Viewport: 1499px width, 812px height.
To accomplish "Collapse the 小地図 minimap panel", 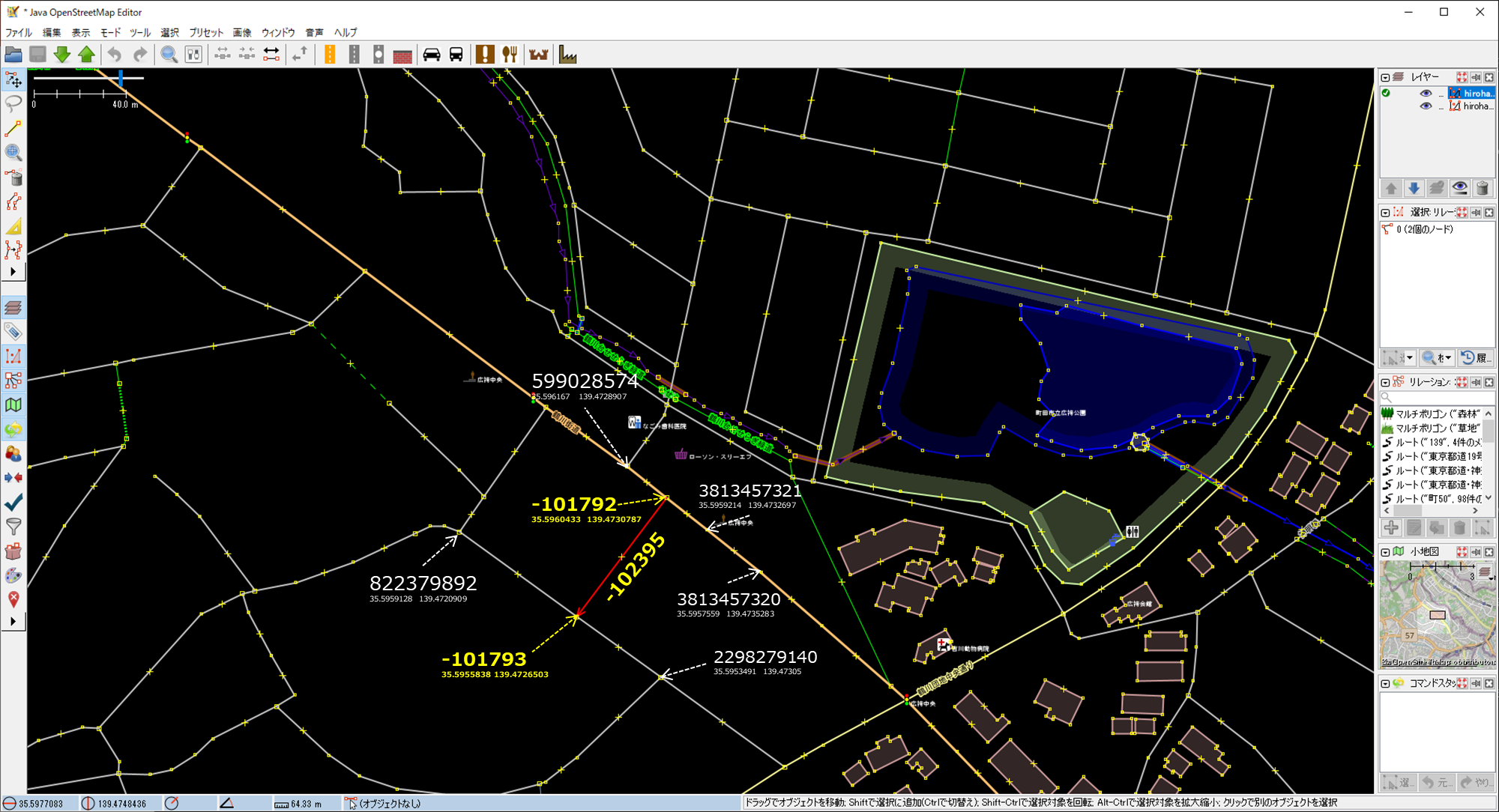I will pyautogui.click(x=1385, y=552).
